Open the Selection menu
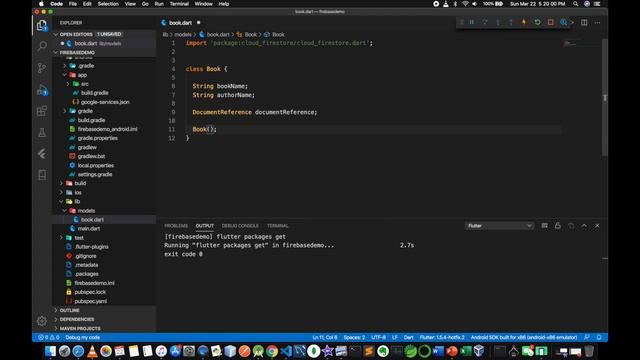Viewport: 640px width, 360px height. coord(108,4)
